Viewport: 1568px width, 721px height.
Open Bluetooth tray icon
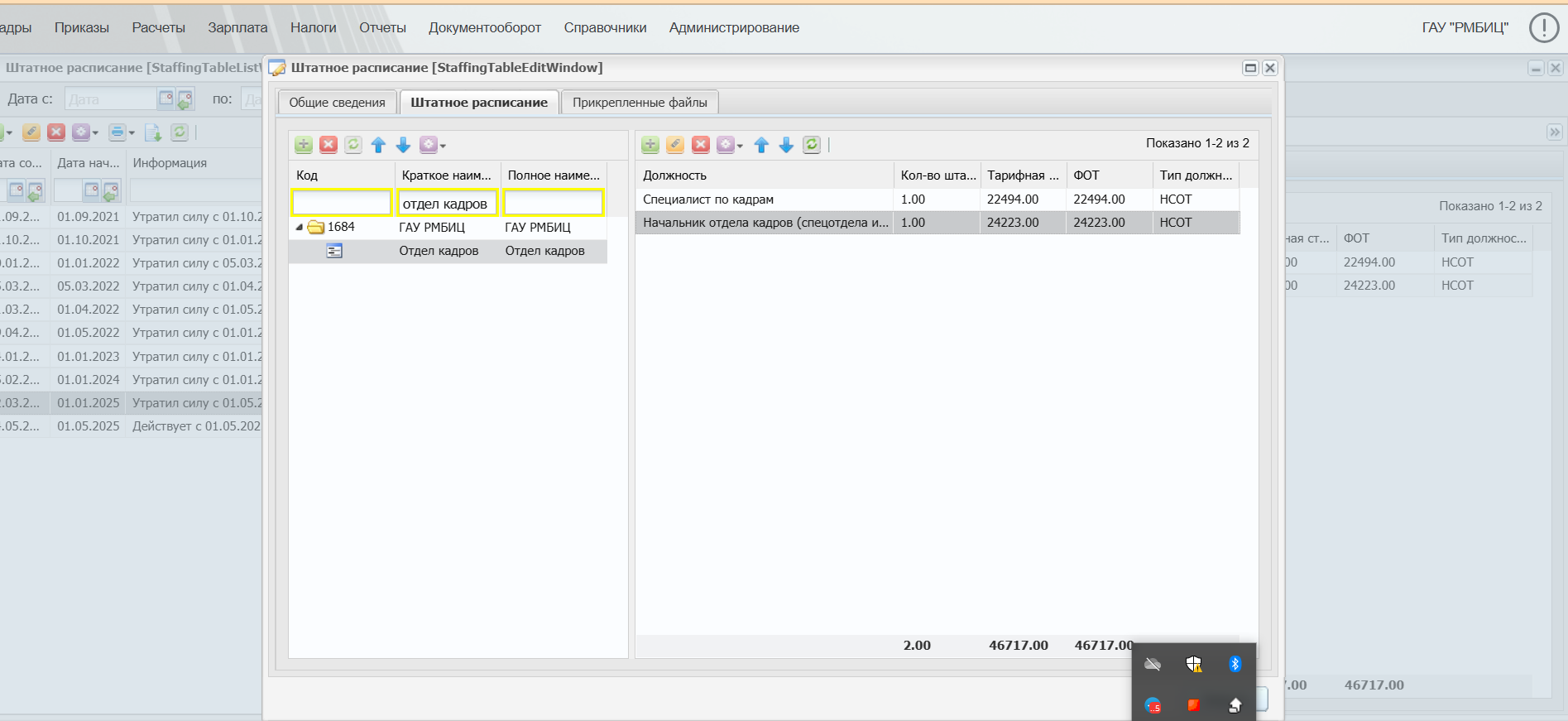[x=1235, y=664]
